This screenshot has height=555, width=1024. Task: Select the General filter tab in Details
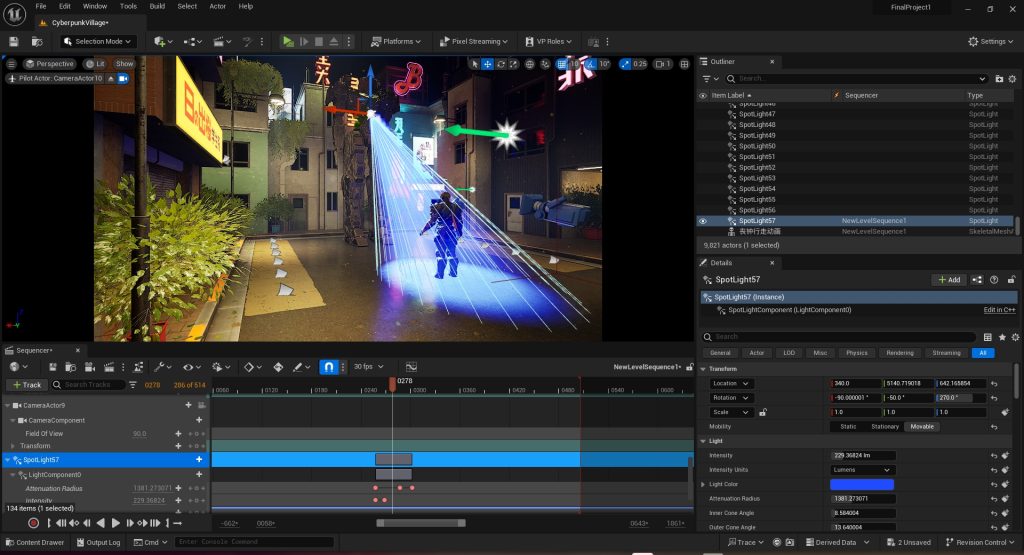[x=720, y=353]
